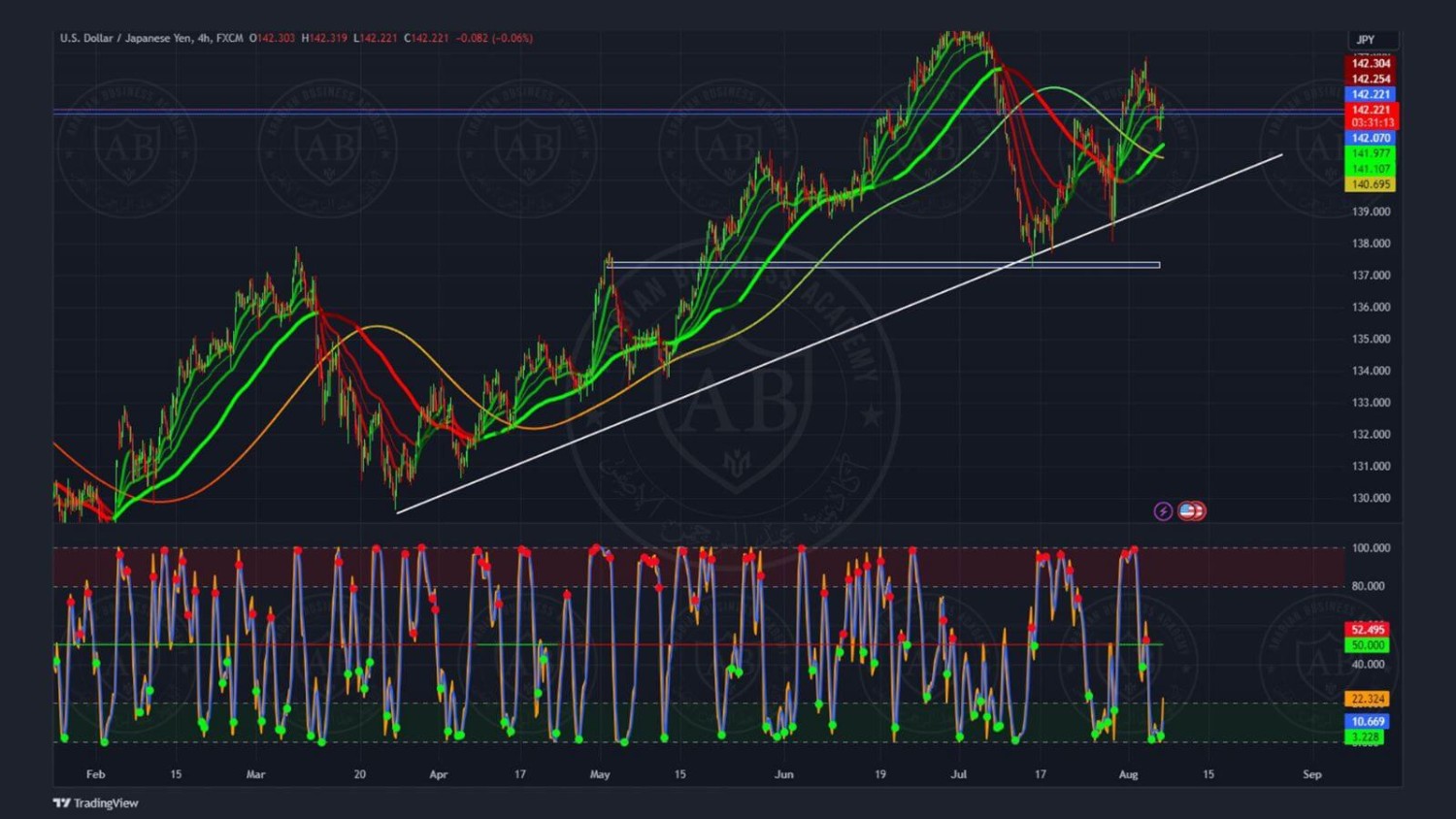Screen dimensions: 1456x819
Task: Open the JPY currency selector
Action: coord(1367,40)
